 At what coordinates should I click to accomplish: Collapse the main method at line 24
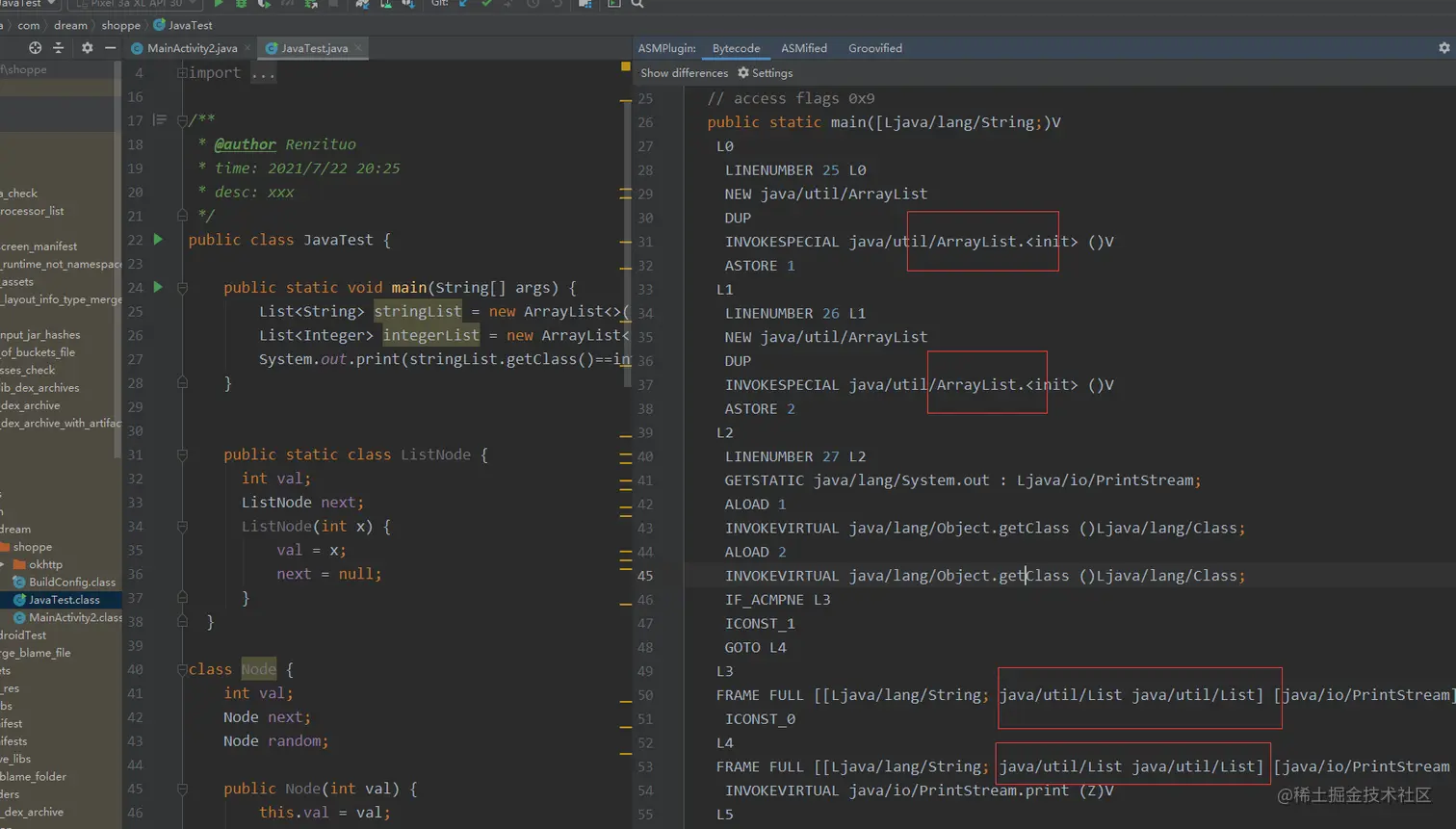coord(182,288)
